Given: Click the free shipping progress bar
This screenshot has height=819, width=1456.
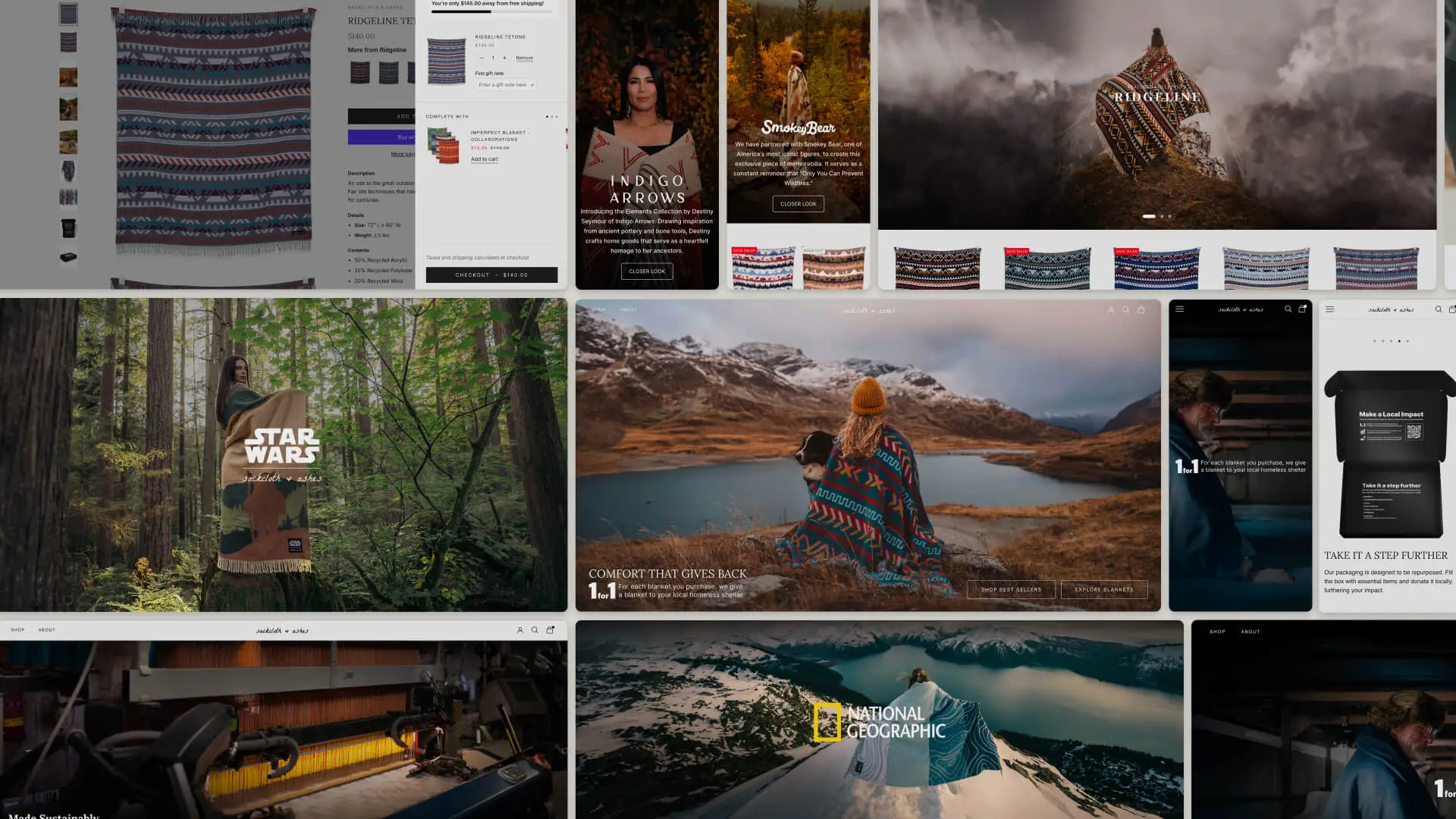Looking at the screenshot, I should [x=491, y=11].
